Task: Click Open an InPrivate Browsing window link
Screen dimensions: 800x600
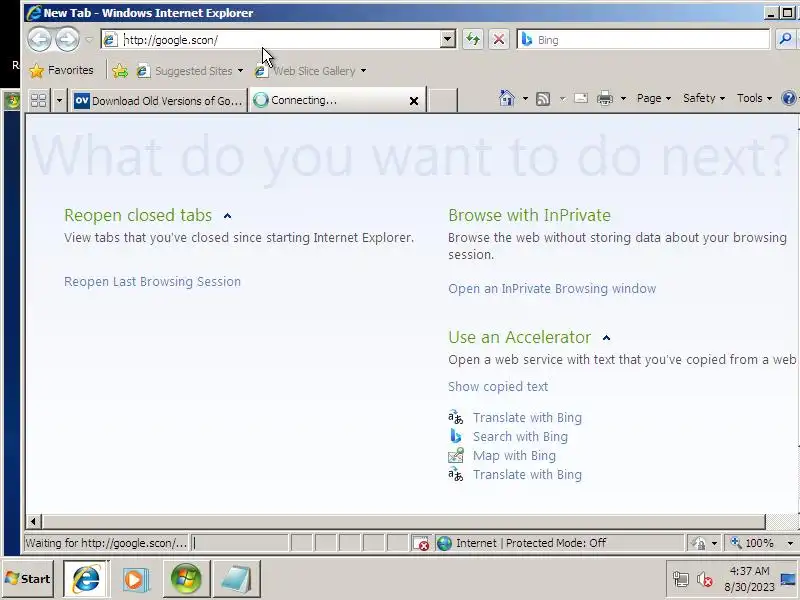Action: [552, 289]
